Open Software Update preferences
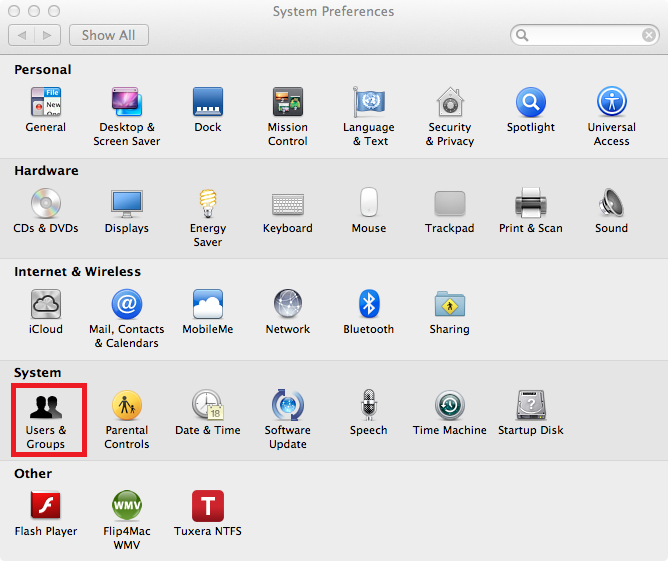 [288, 405]
